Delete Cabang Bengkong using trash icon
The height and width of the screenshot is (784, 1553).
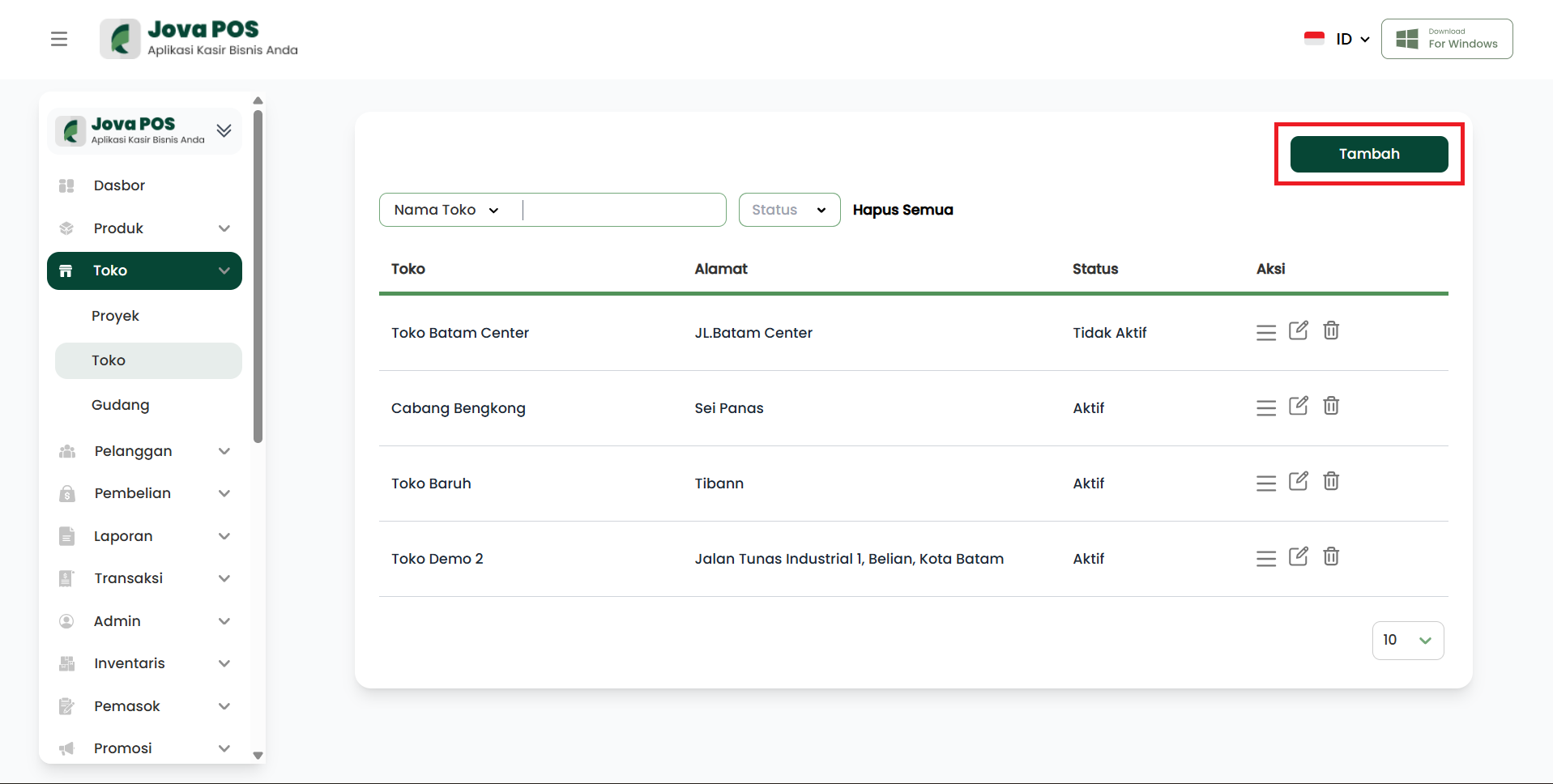[1331, 406]
